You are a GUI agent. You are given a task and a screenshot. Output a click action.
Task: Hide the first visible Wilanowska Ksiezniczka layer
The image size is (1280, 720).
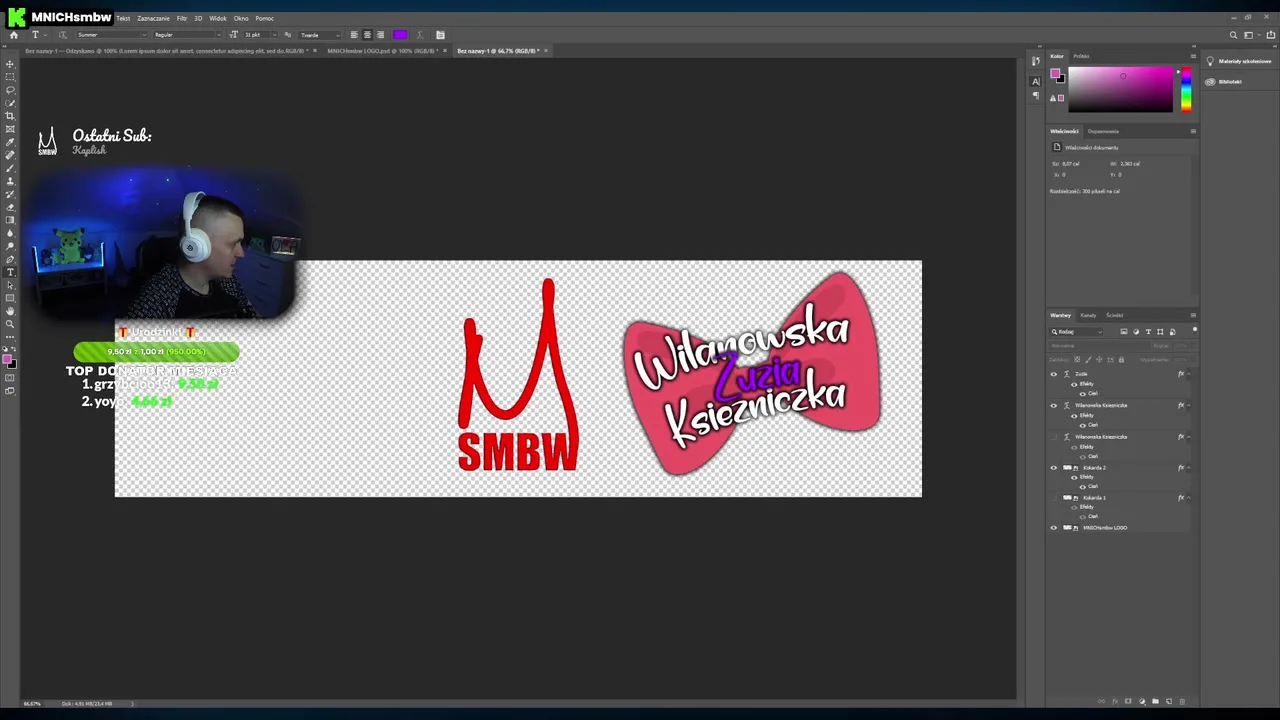coord(1053,405)
